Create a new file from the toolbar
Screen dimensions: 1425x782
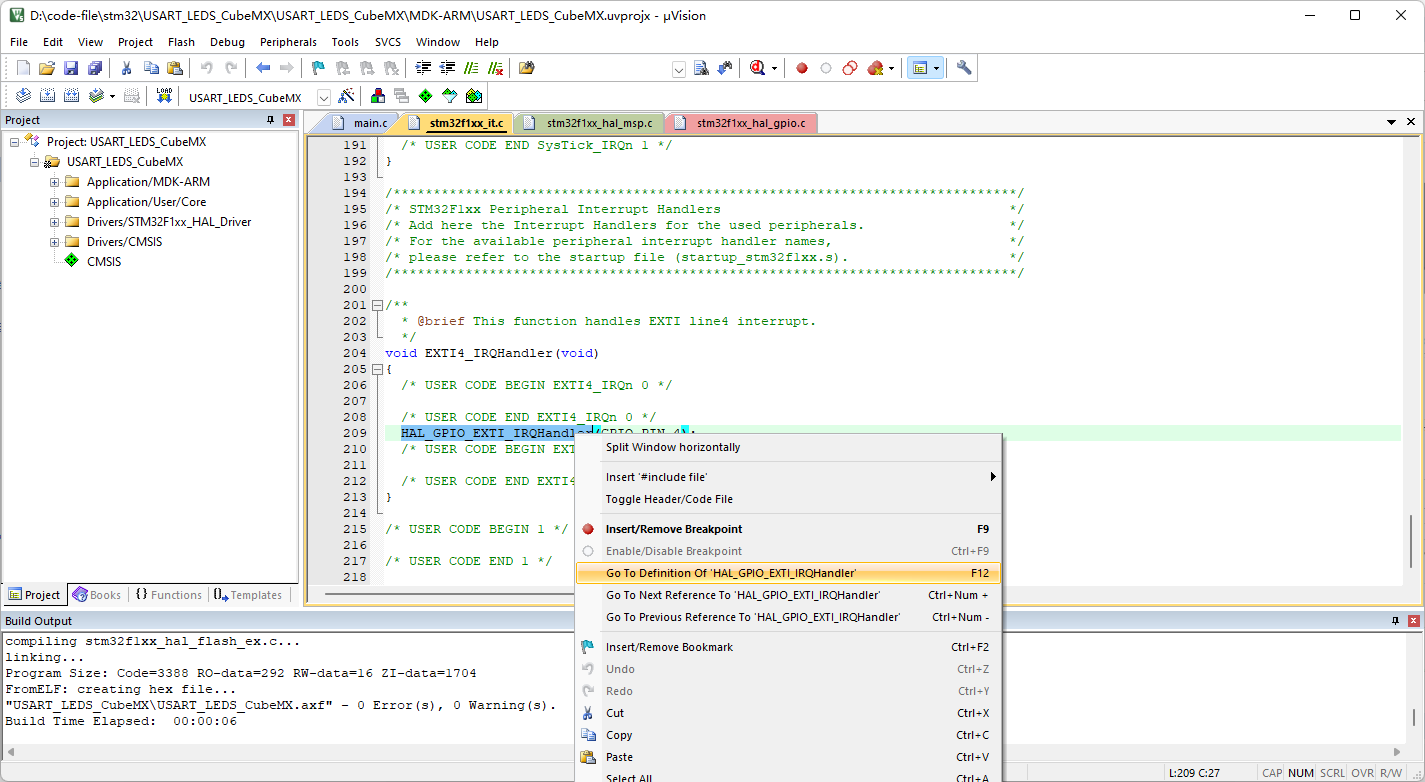pos(24,68)
